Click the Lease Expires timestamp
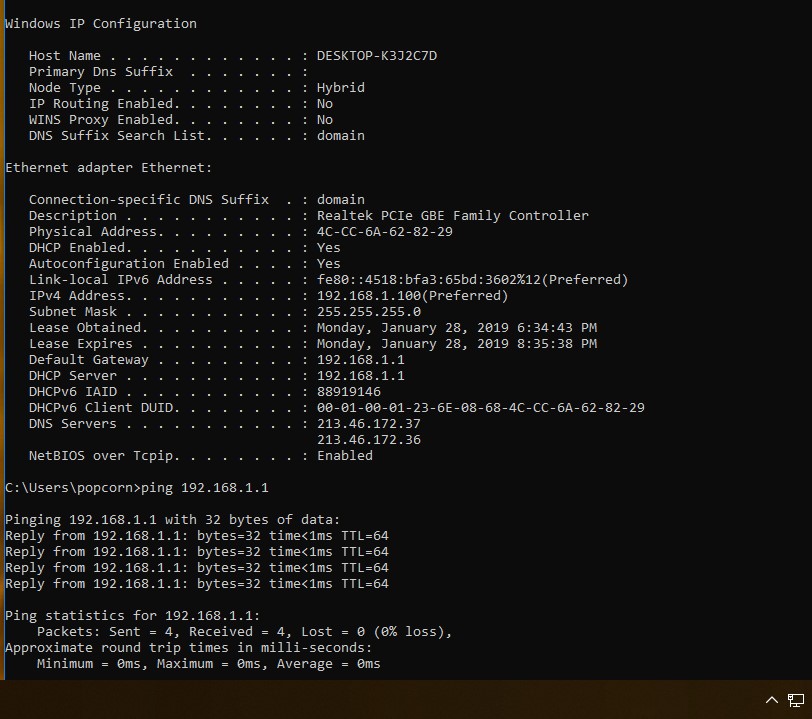Screen dimensions: 812x719 tap(456, 344)
